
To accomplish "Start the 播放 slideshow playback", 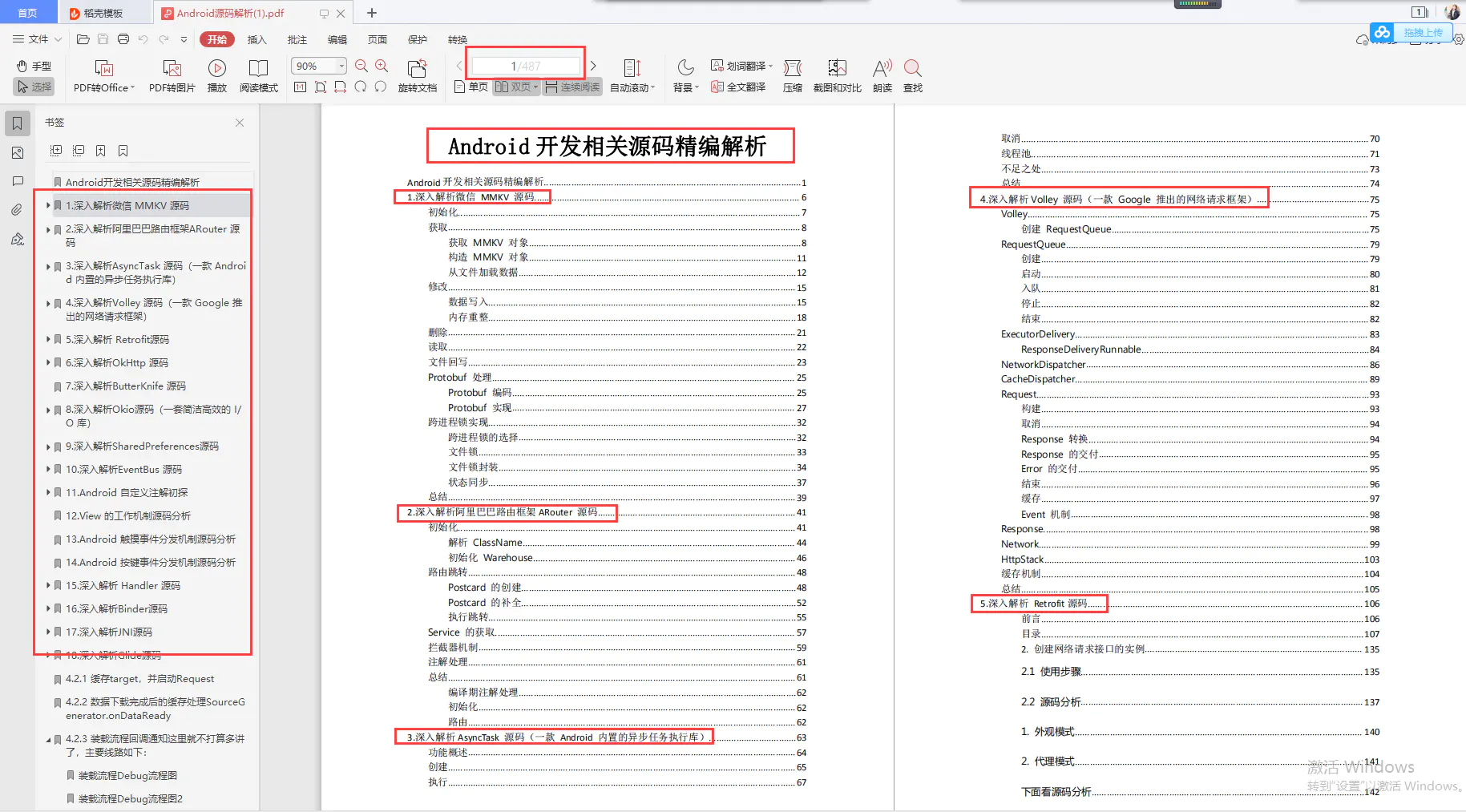I will pos(217,76).
